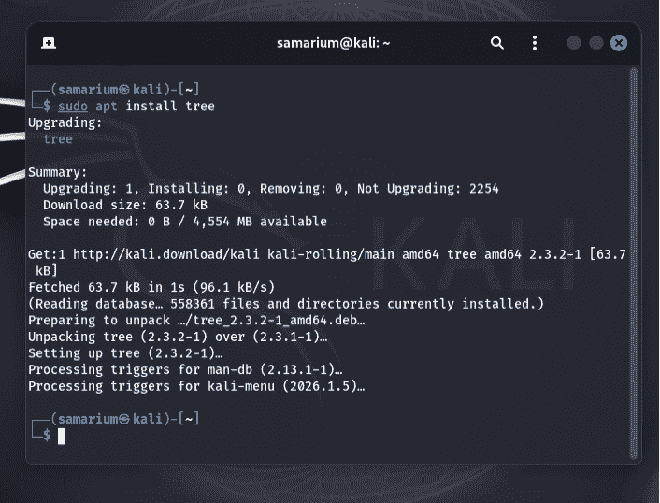
Task: Click the cursor at the last prompt
Action: [61, 436]
